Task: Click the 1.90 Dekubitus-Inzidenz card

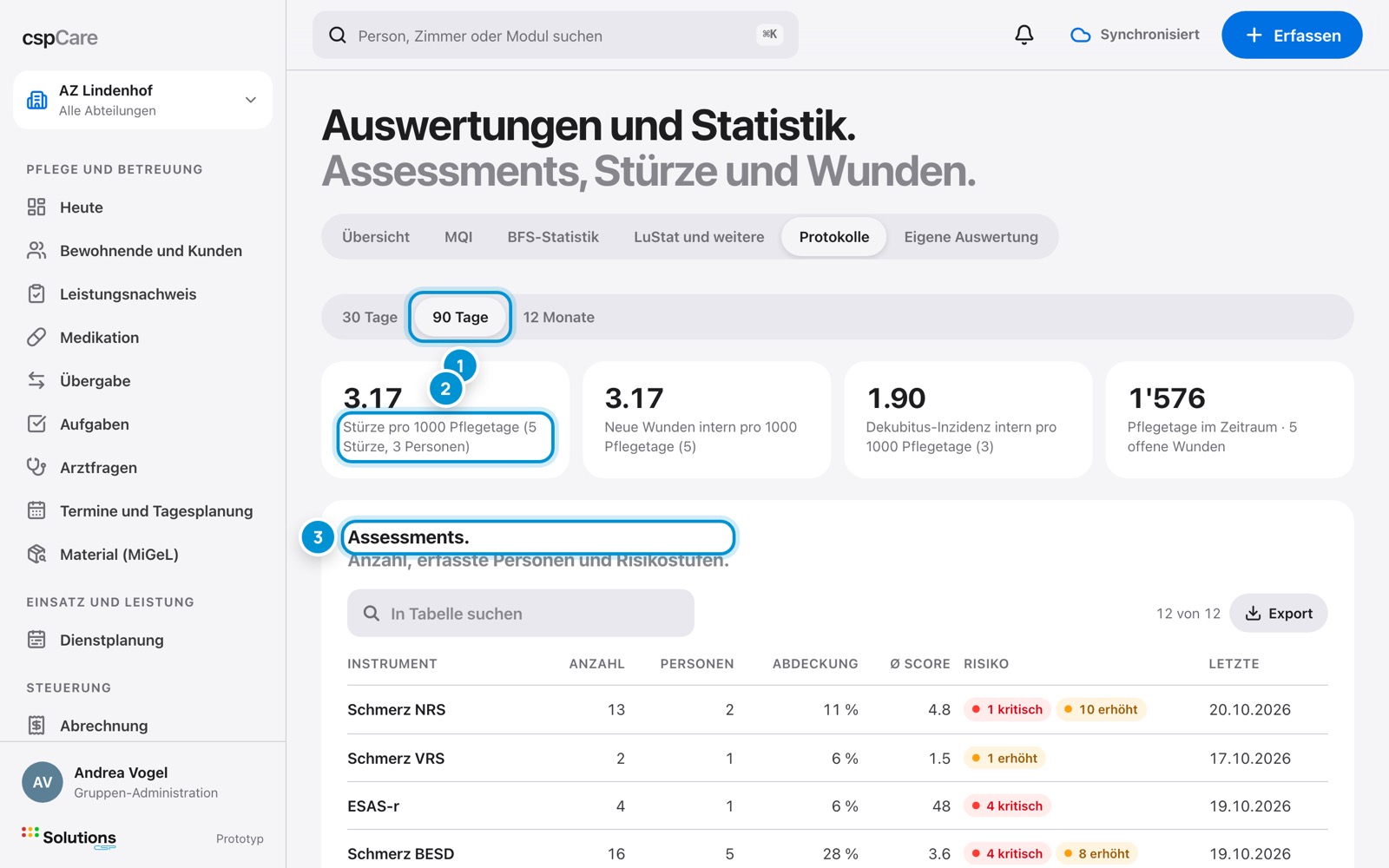Action: tap(968, 419)
